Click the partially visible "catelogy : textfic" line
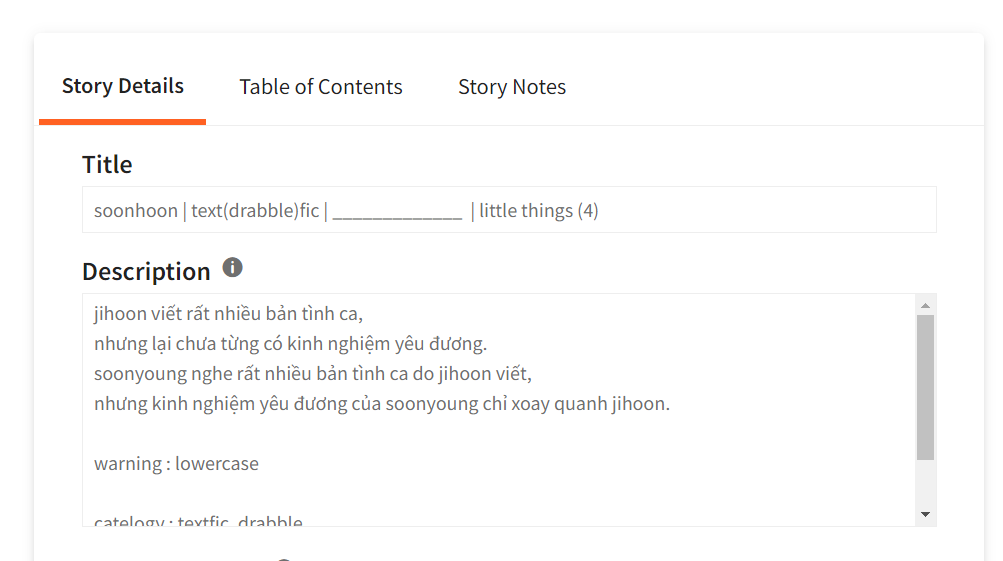This screenshot has width=1003, height=561. [x=198, y=521]
